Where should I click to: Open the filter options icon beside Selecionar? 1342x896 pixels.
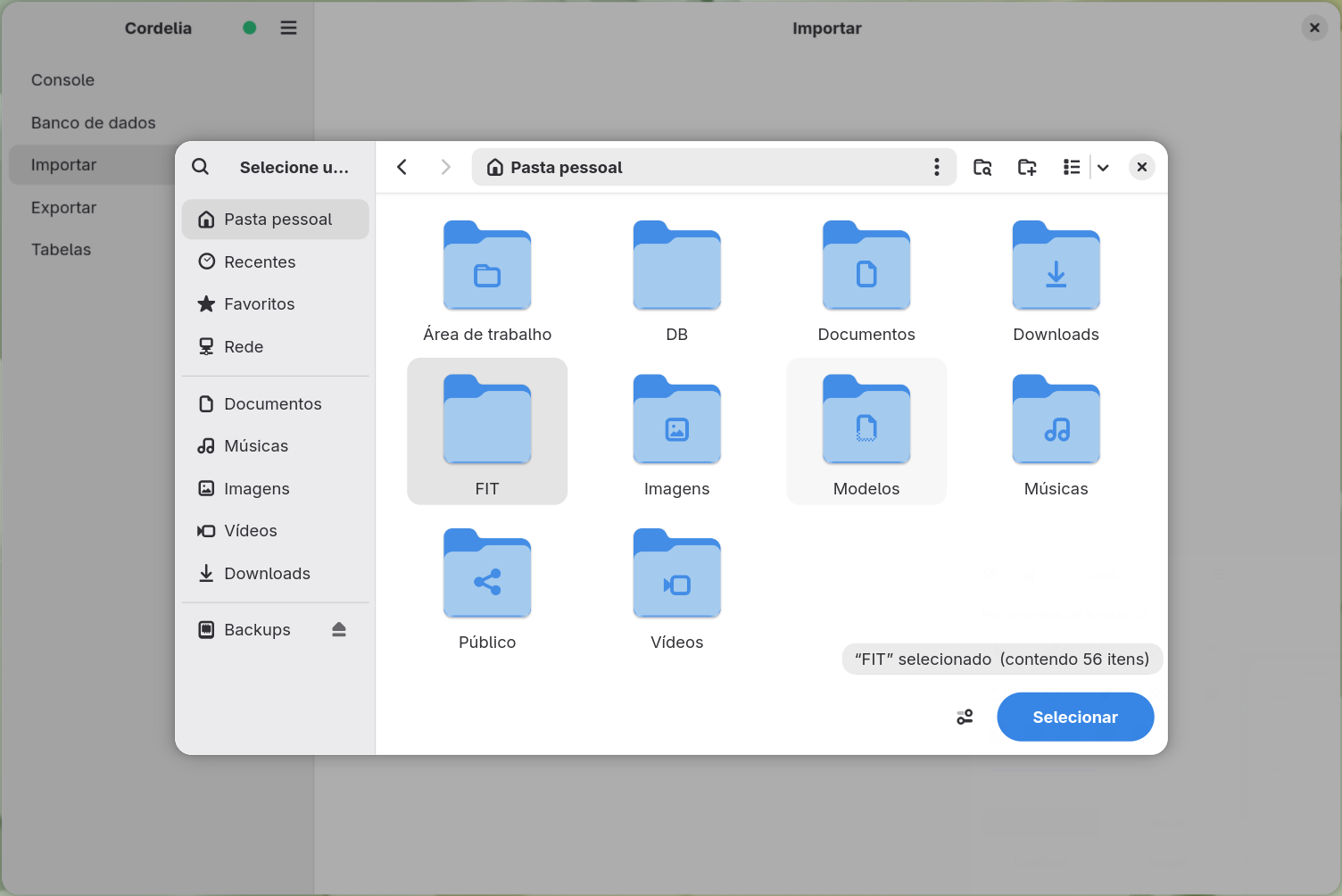965,717
